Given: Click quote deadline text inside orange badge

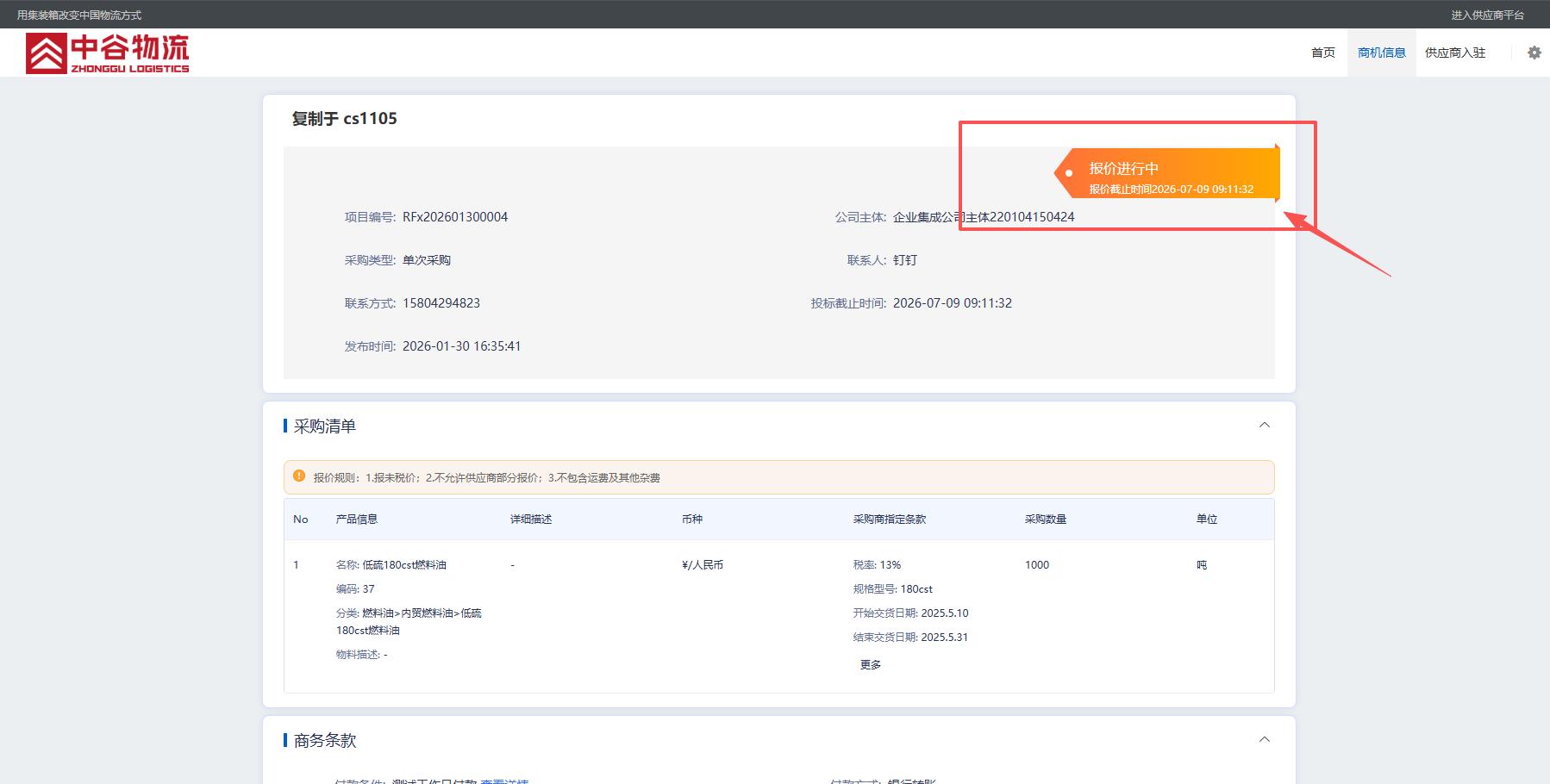Looking at the screenshot, I should pyautogui.click(x=1172, y=189).
